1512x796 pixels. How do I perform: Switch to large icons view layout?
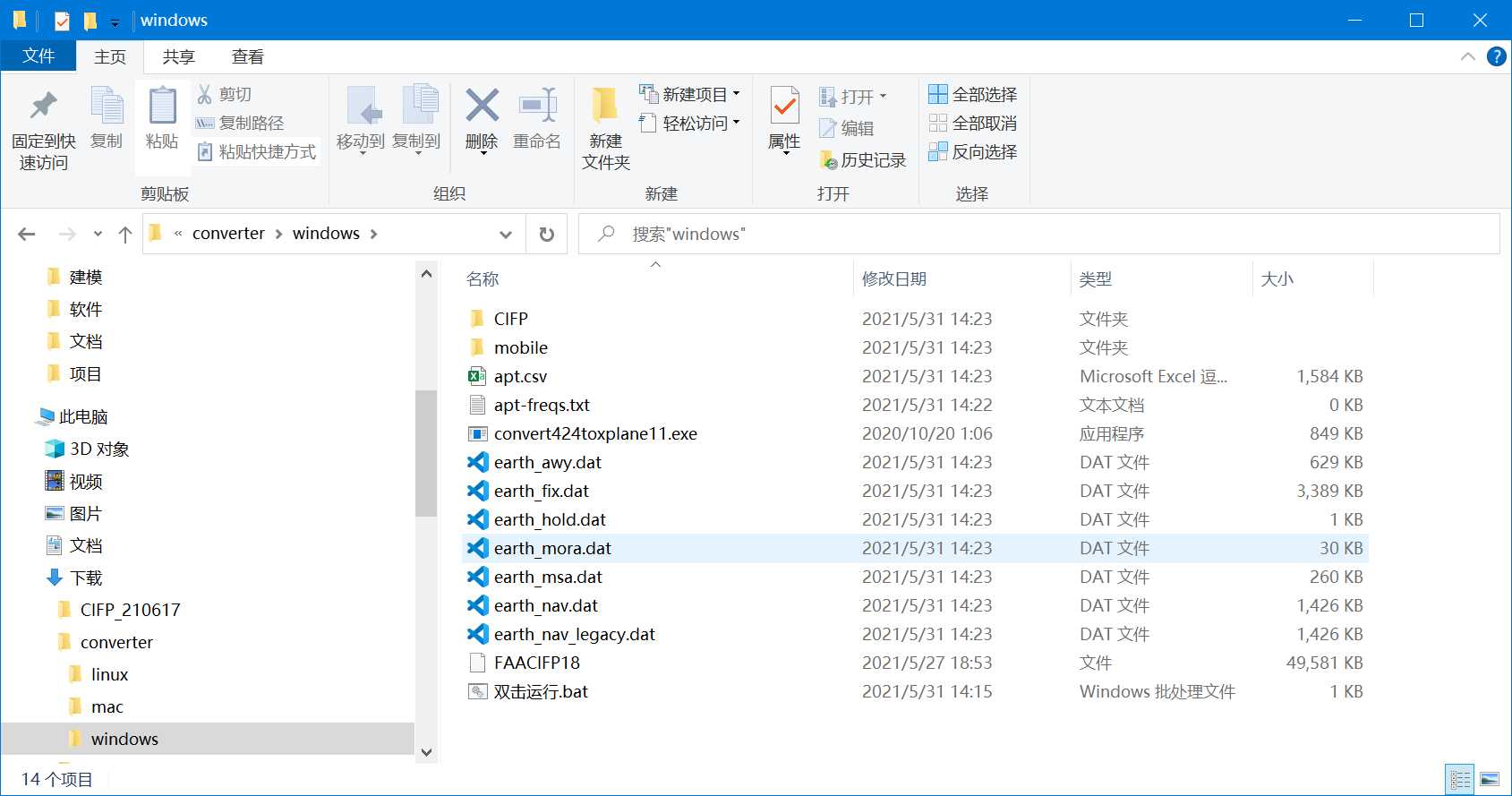pyautogui.click(x=1490, y=779)
